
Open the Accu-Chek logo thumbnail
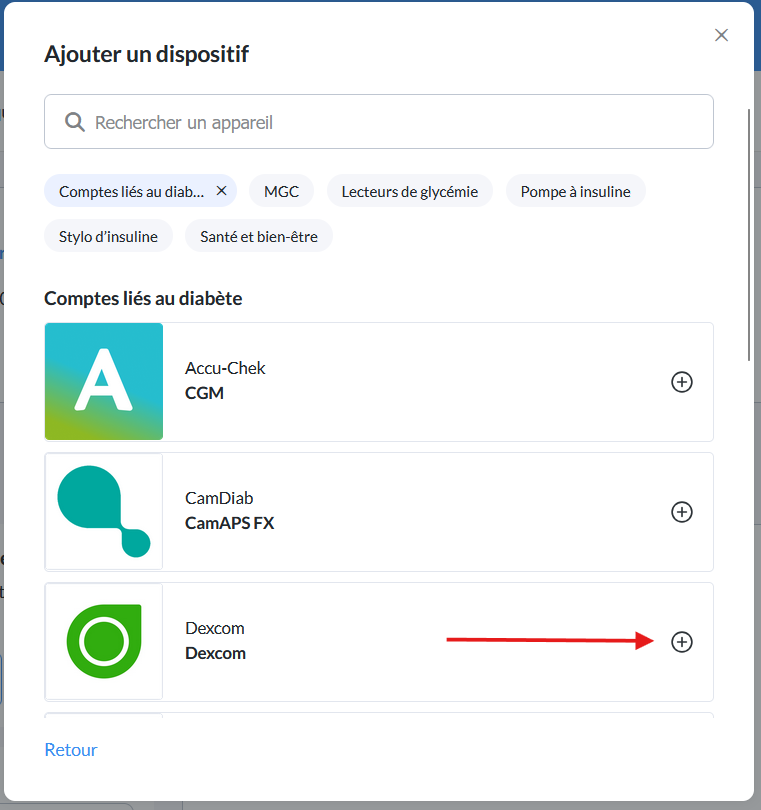point(104,382)
